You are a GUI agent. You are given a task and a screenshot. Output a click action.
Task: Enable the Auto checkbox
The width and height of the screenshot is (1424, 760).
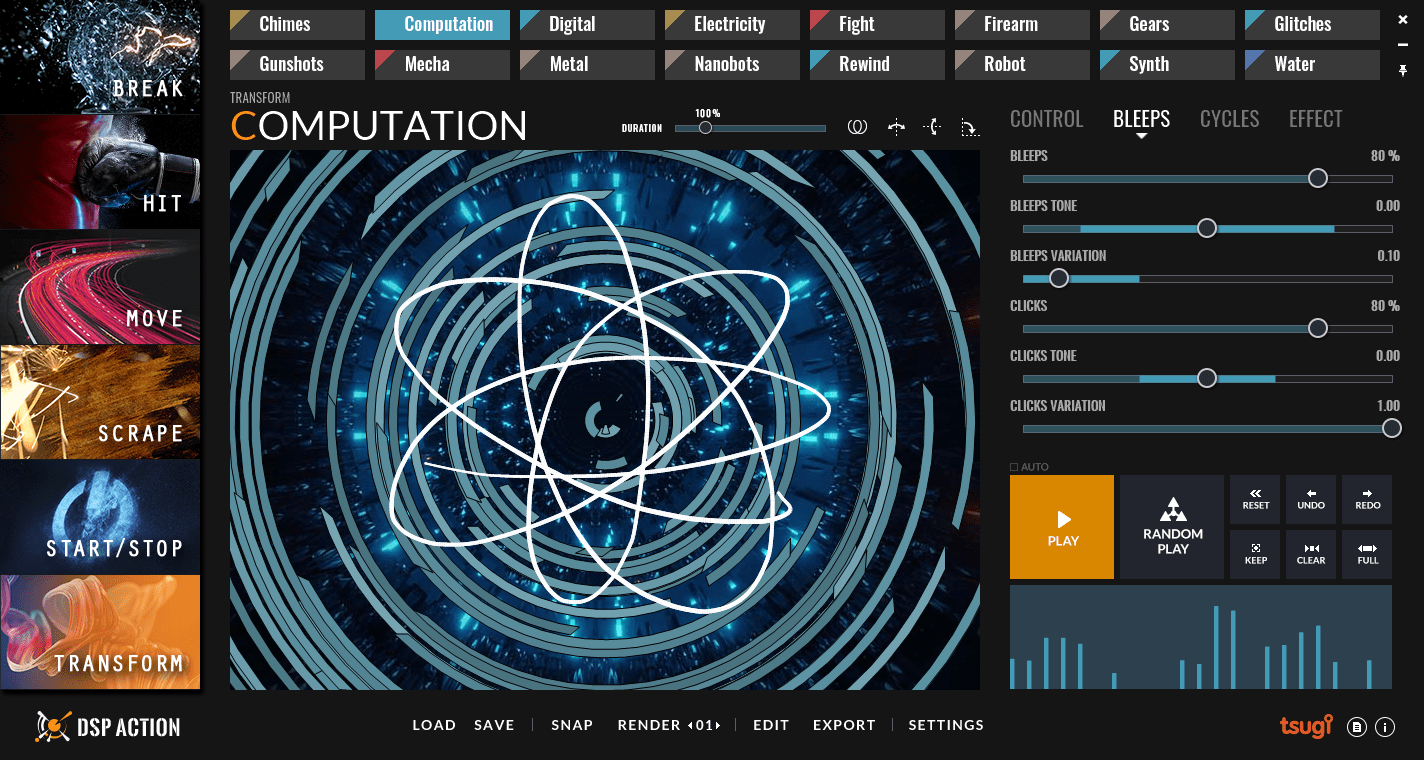pyautogui.click(x=1014, y=467)
